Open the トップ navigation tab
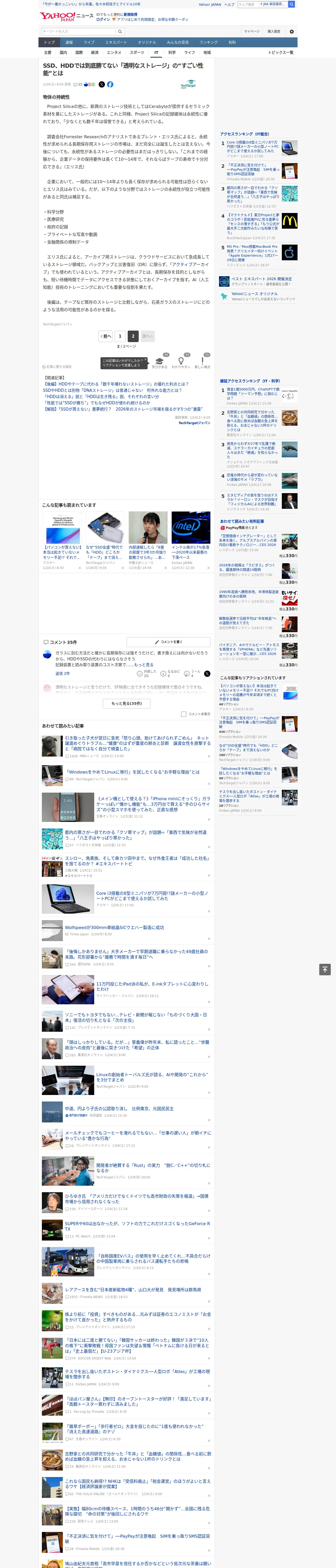Image resolution: width=336 pixels, height=1568 pixels. [49, 43]
